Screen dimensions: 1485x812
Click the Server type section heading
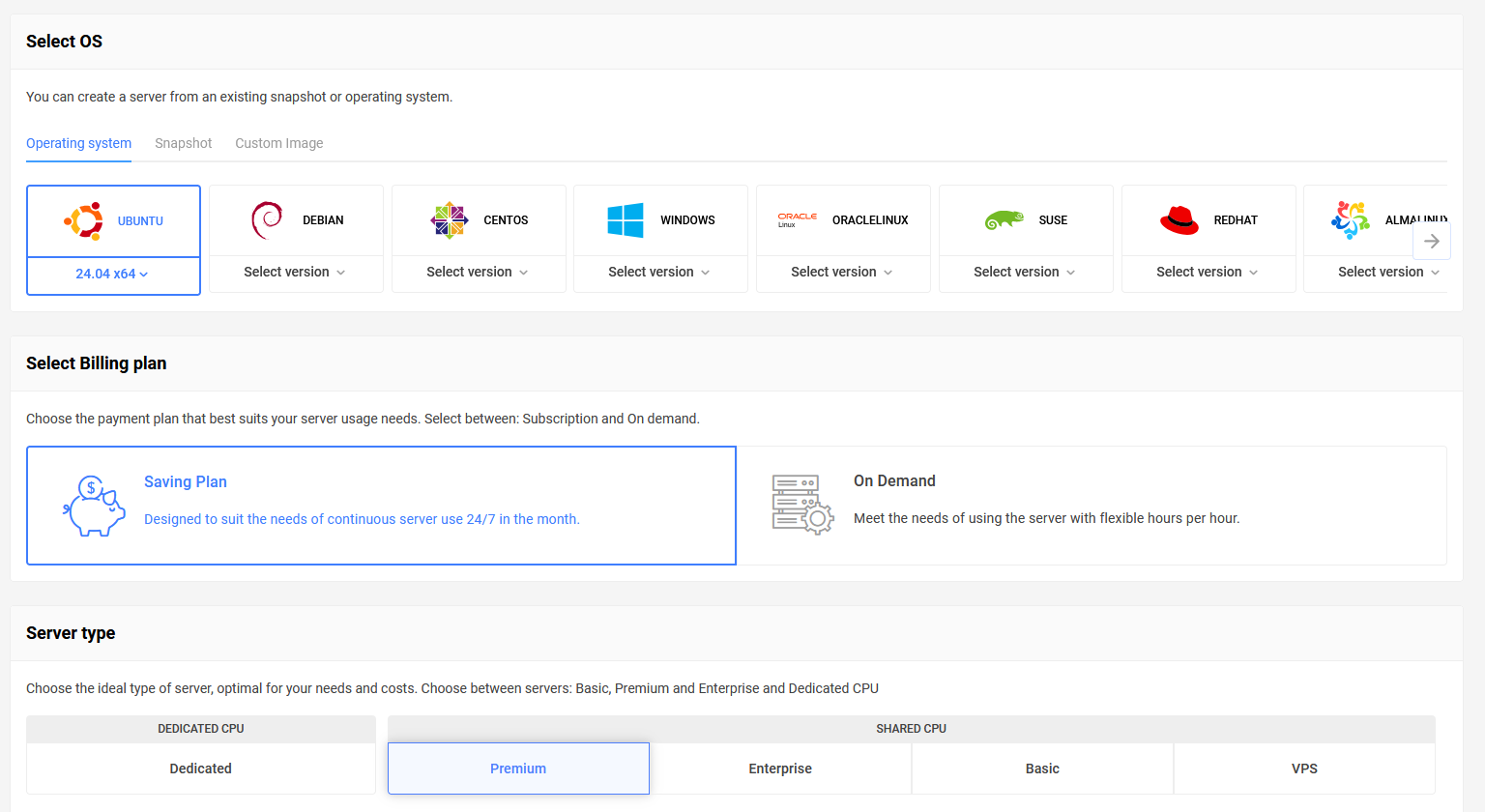point(71,633)
